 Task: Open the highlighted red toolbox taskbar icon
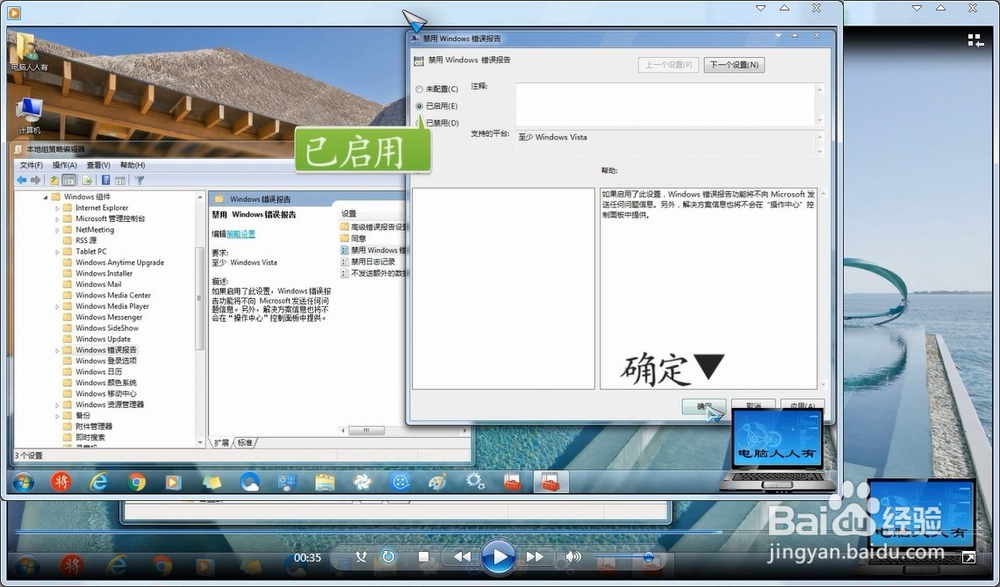pos(550,482)
